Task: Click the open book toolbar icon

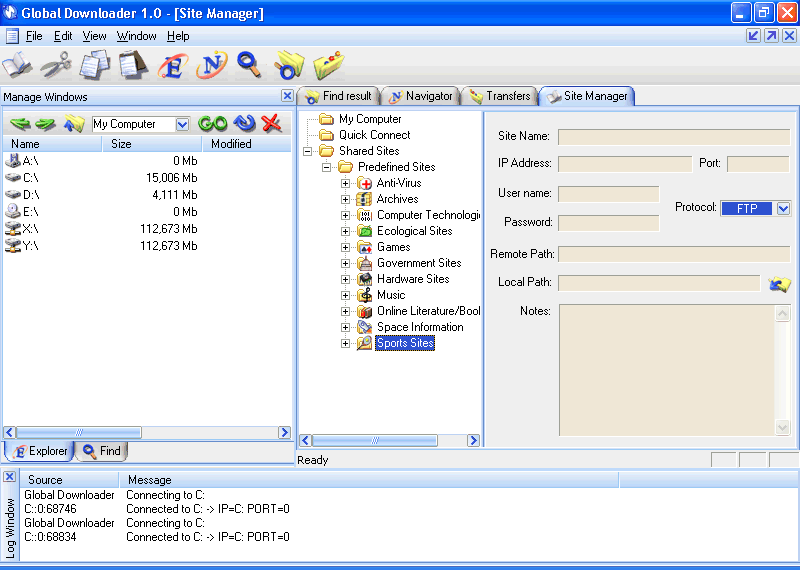Action: click(17, 65)
